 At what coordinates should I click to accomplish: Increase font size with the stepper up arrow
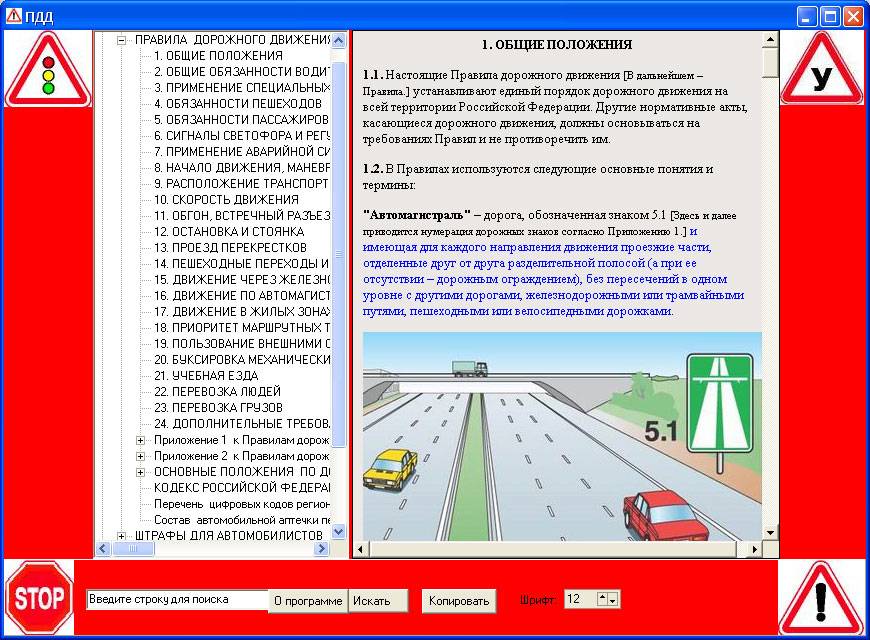[603, 599]
